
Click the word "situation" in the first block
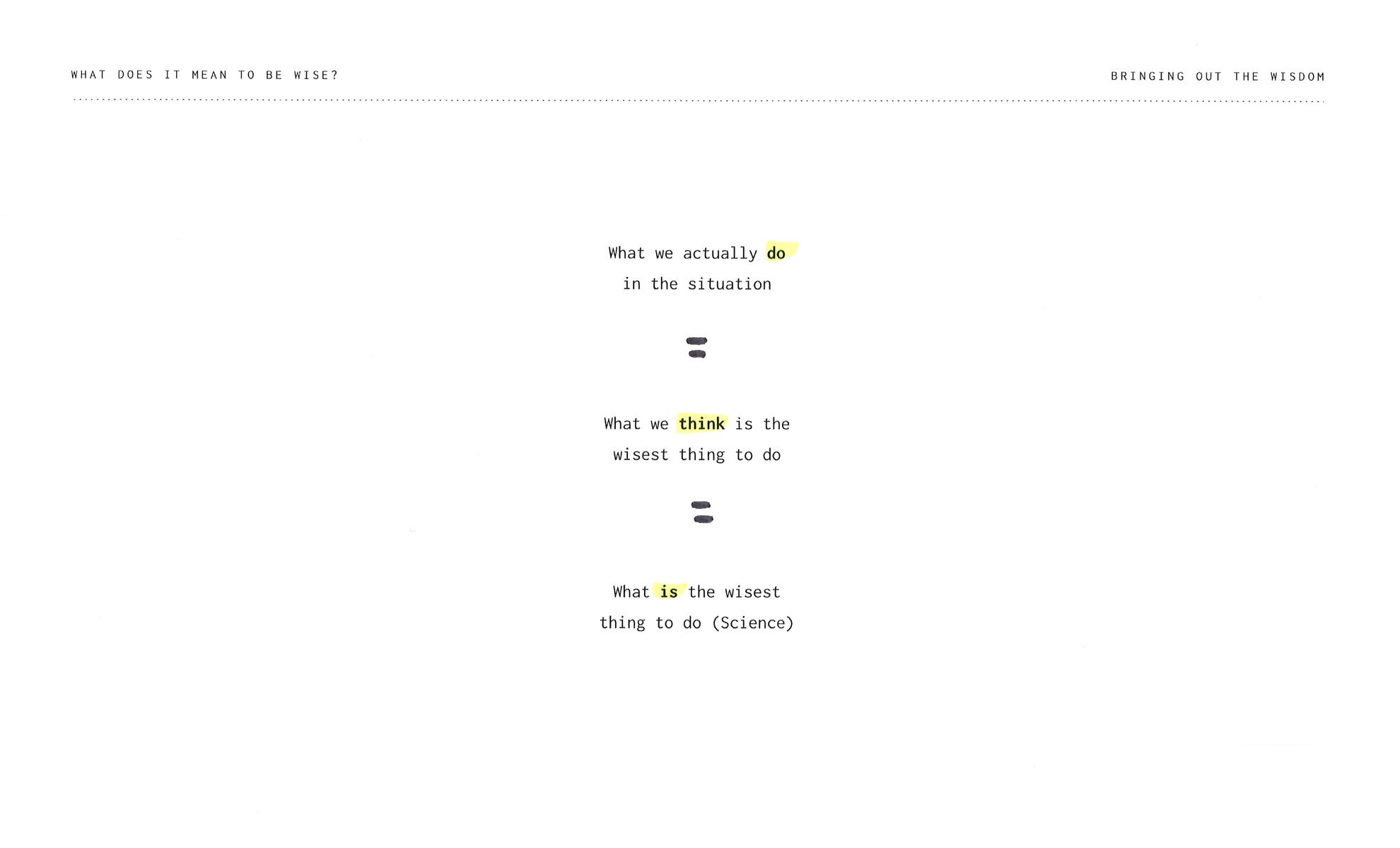(x=729, y=284)
